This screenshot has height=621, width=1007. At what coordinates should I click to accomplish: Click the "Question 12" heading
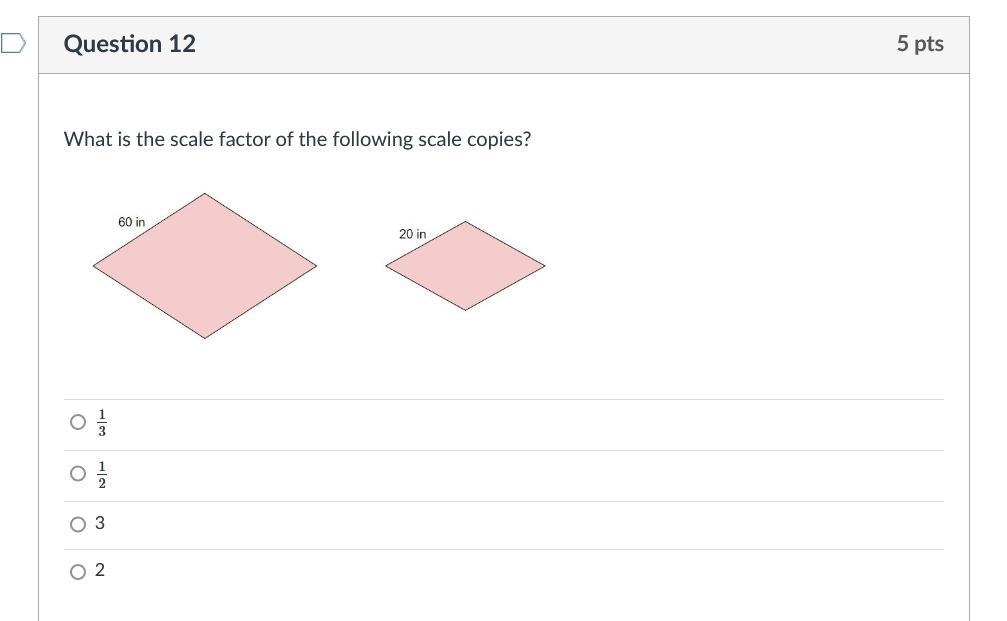point(130,44)
